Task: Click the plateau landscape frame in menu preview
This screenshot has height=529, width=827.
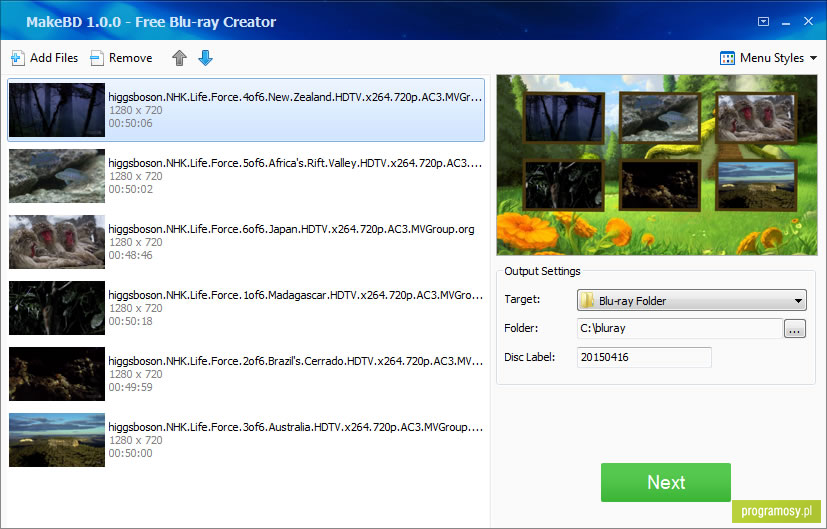Action: click(756, 185)
